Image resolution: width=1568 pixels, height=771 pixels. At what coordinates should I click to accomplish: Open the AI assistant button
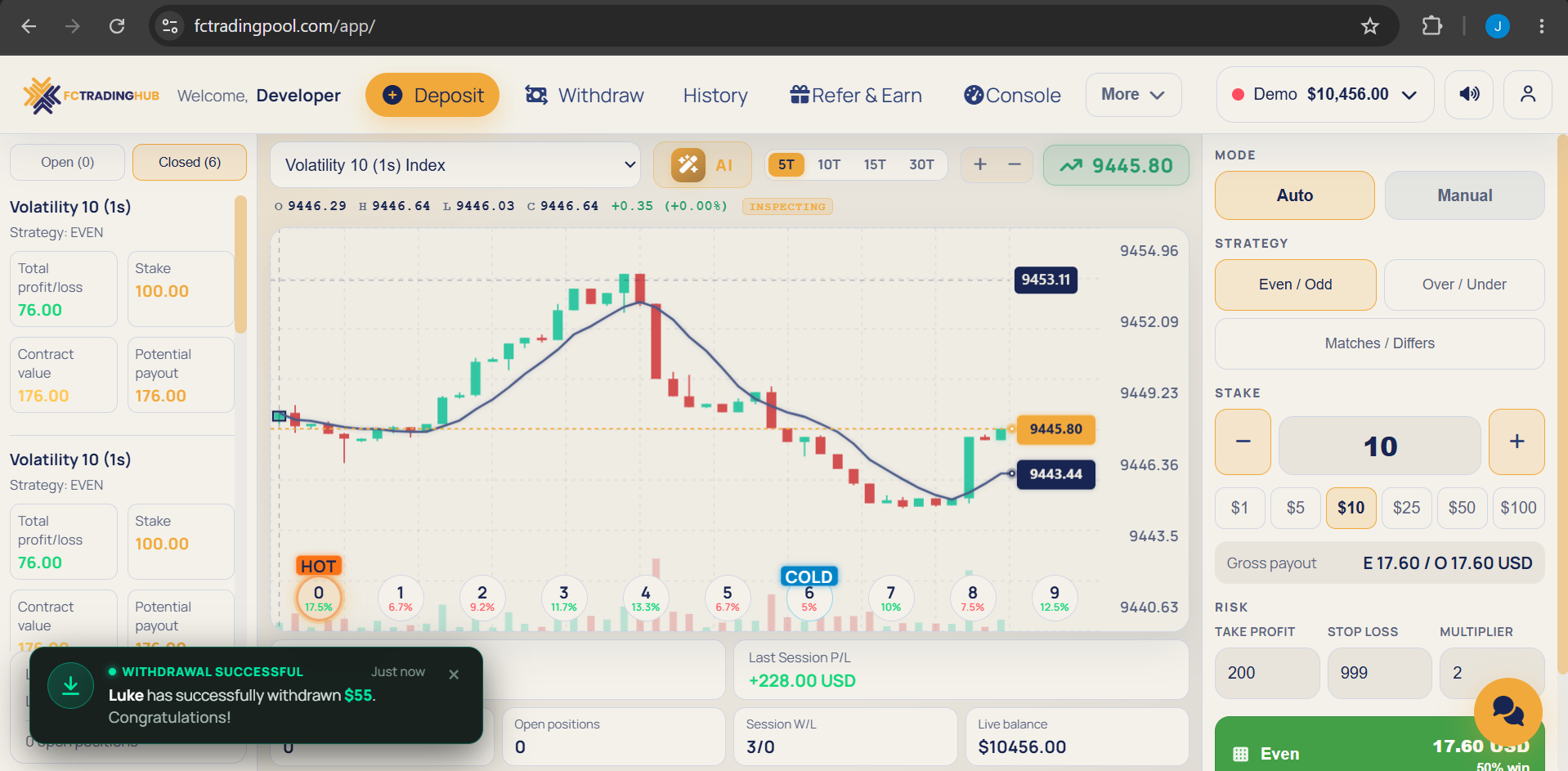coord(702,165)
